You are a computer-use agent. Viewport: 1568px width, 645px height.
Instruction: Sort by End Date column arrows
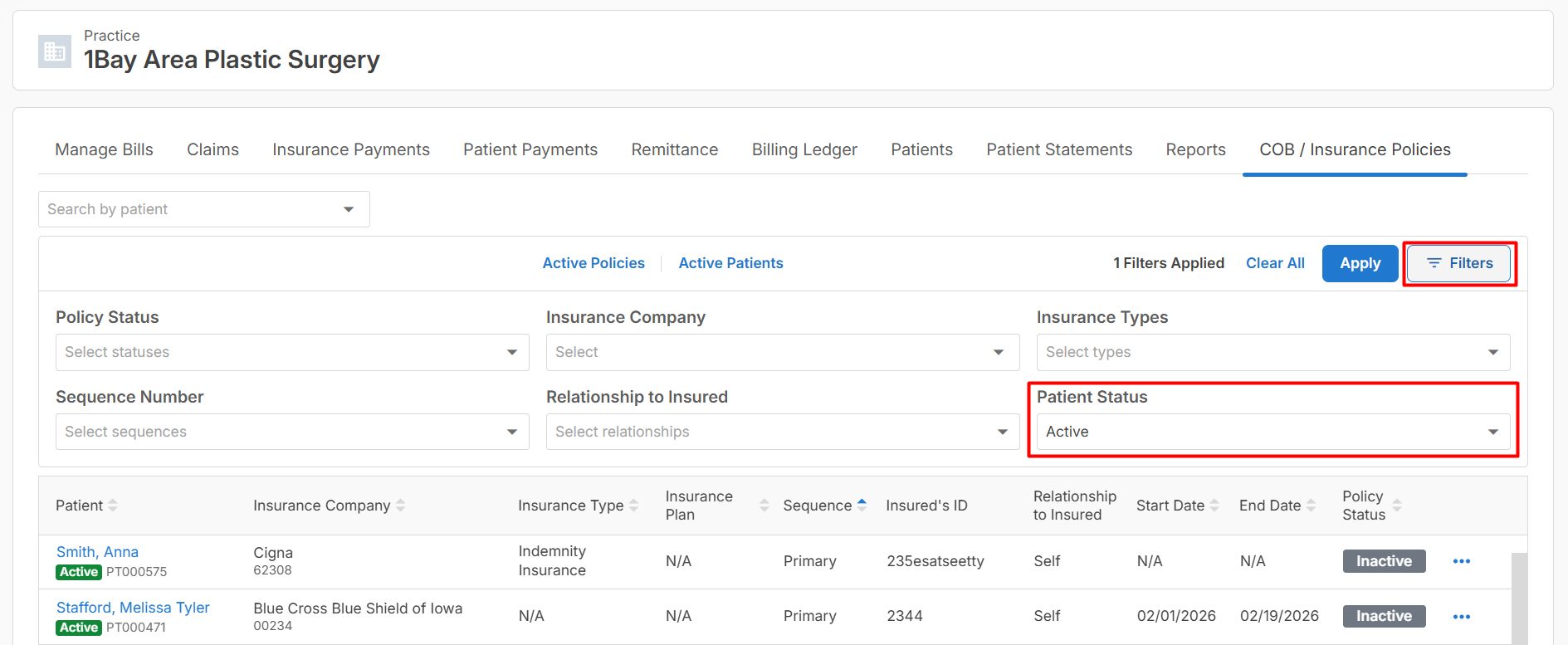tap(1311, 505)
